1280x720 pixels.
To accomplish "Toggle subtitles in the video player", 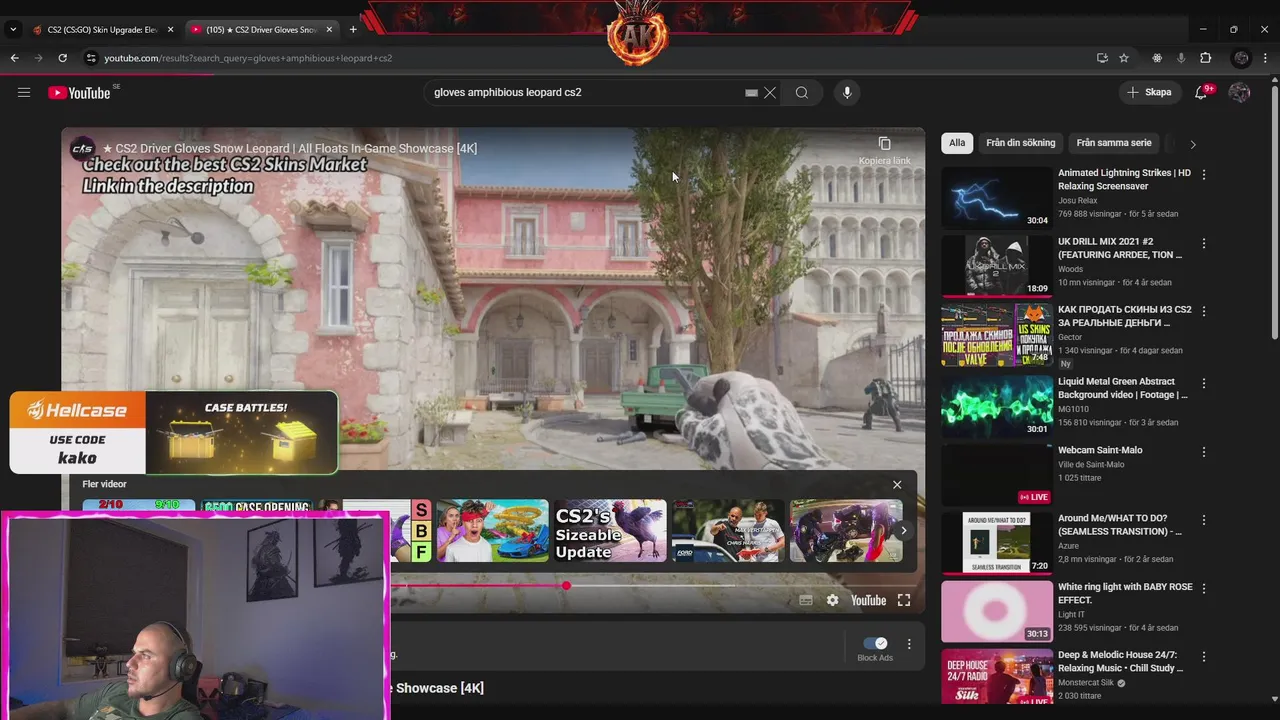I will click(x=805, y=600).
